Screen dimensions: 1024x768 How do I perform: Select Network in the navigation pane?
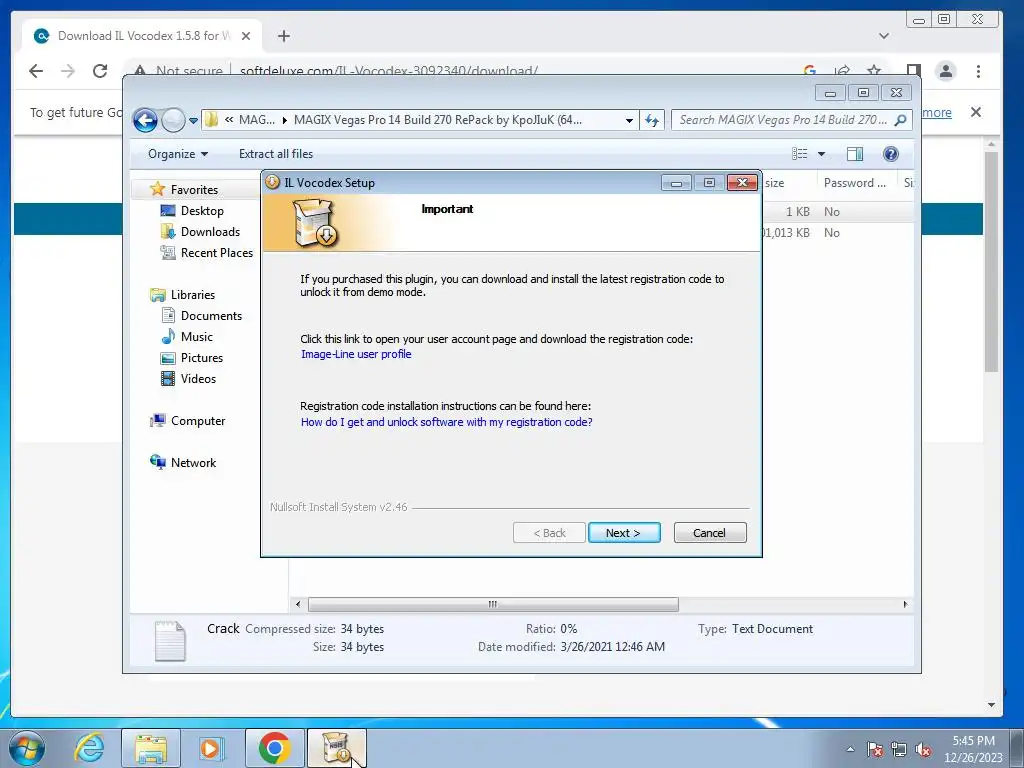pos(193,462)
